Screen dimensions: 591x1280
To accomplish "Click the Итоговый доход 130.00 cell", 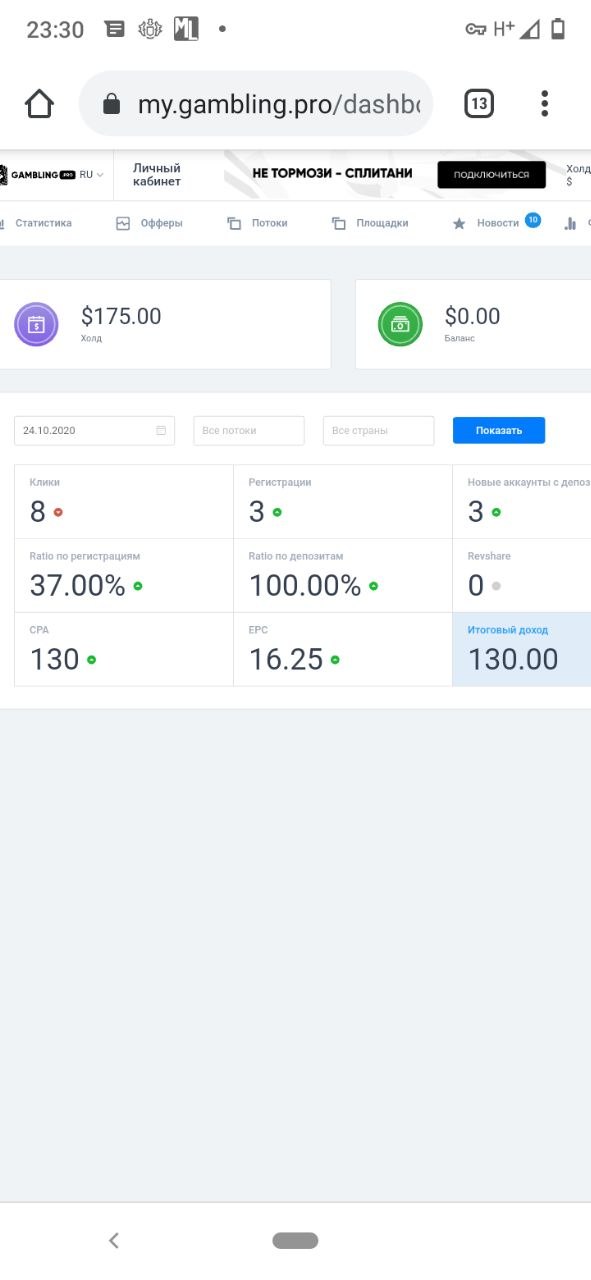I will point(522,649).
